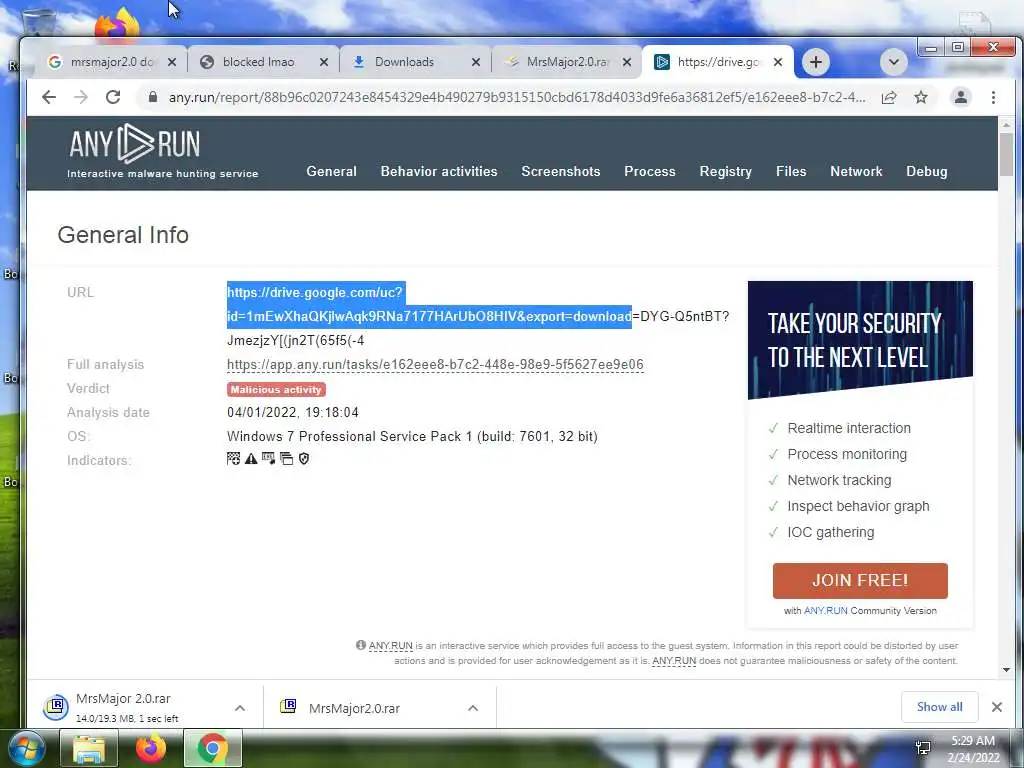1024x768 pixels.
Task: Open the tab search dropdown arrow
Action: click(x=894, y=62)
